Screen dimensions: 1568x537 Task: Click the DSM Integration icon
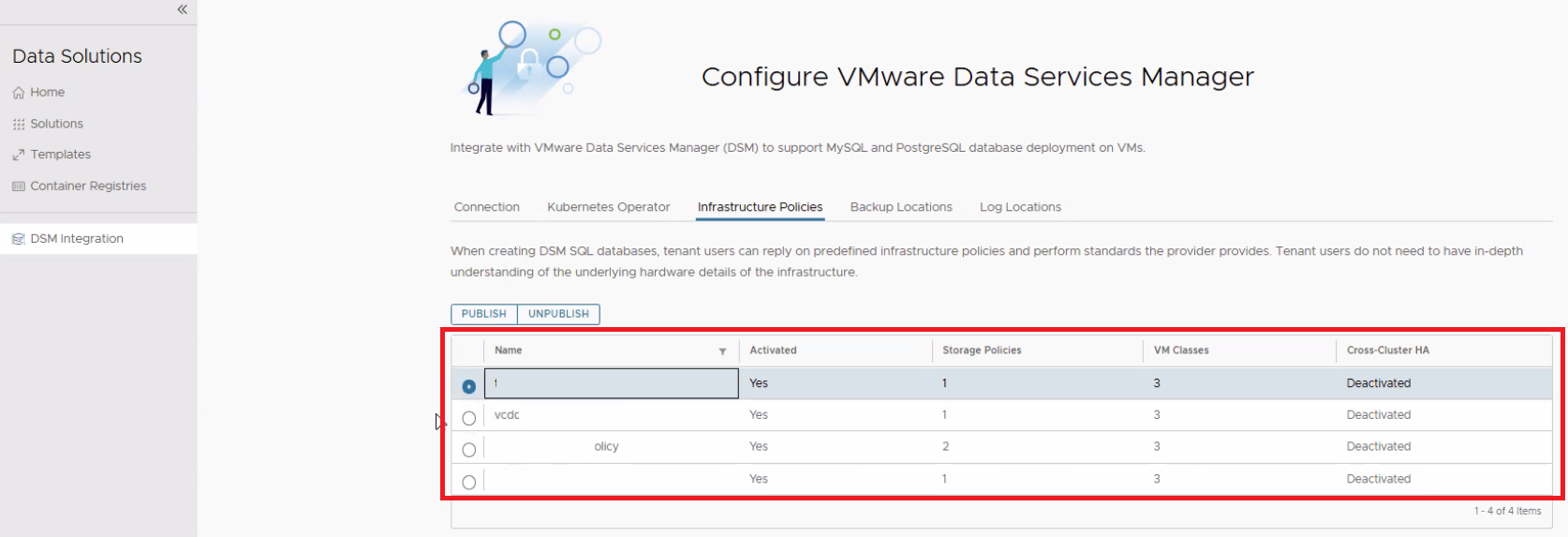[19, 239]
